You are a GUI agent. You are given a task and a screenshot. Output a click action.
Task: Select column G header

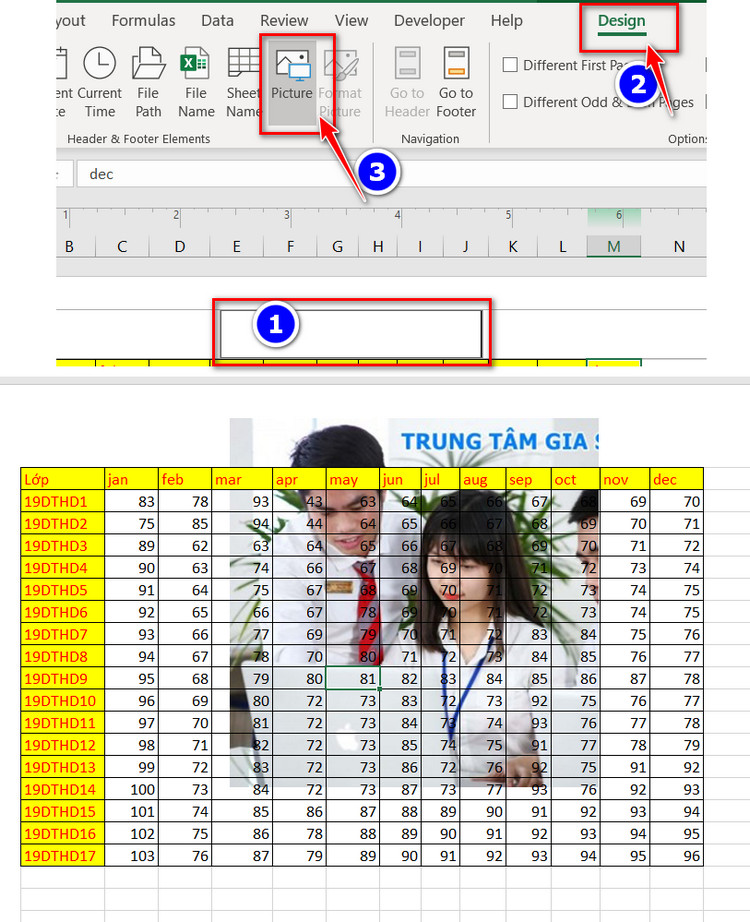(x=337, y=246)
